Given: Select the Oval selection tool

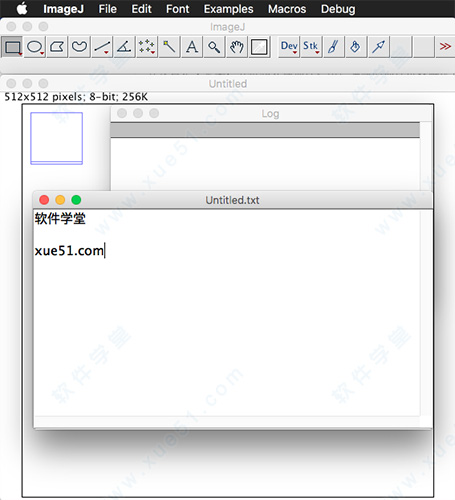Looking at the screenshot, I should pos(35,47).
